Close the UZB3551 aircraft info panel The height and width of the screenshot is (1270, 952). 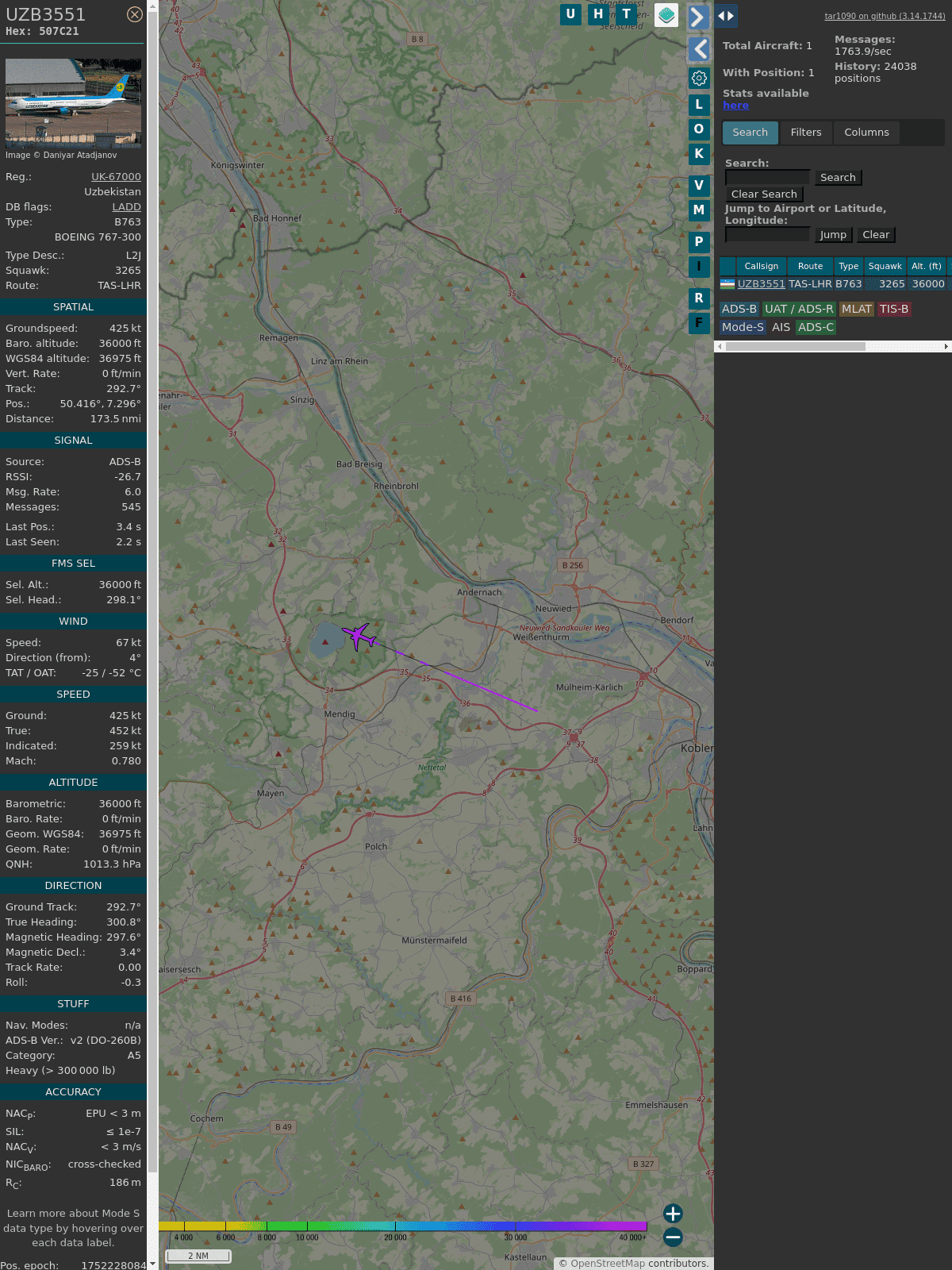pos(135,14)
